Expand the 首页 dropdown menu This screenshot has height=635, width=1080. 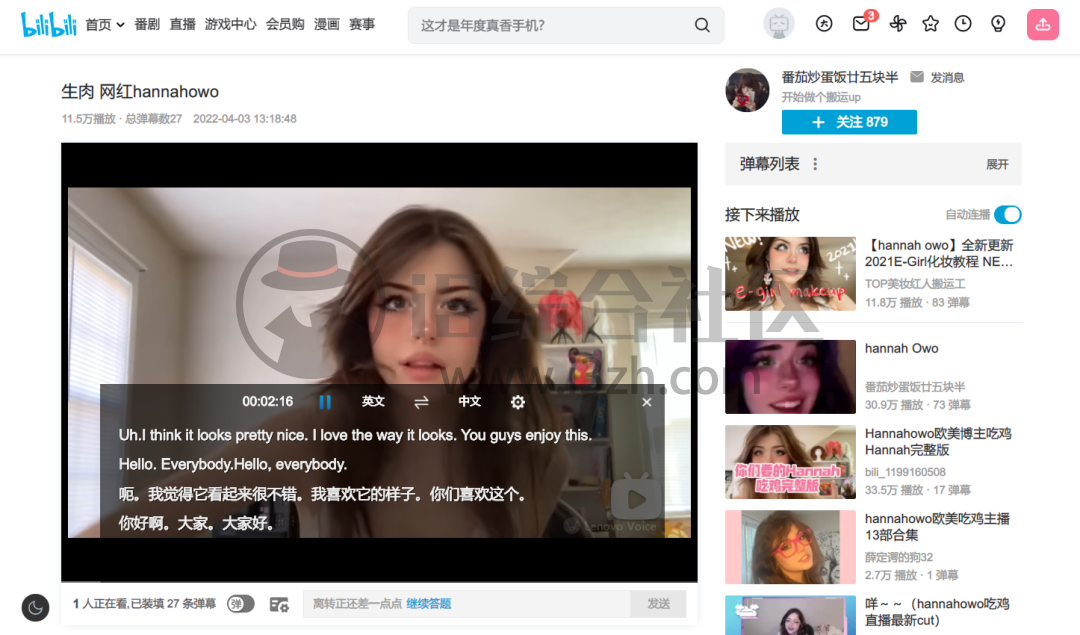click(105, 25)
